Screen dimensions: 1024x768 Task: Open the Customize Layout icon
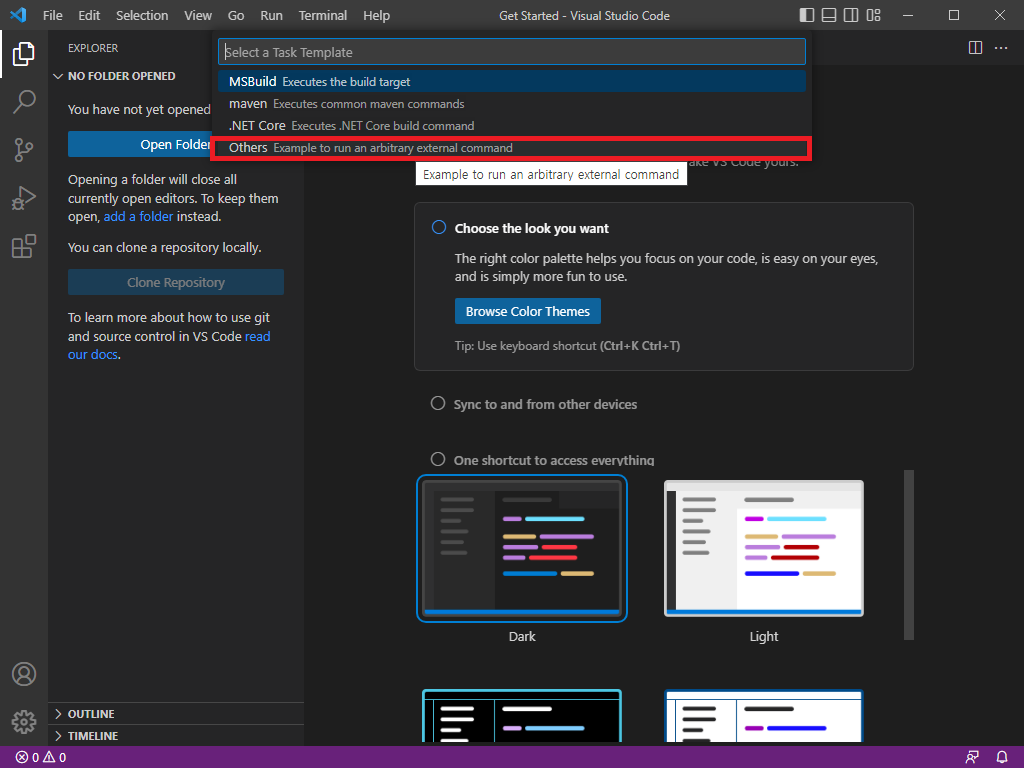873,15
